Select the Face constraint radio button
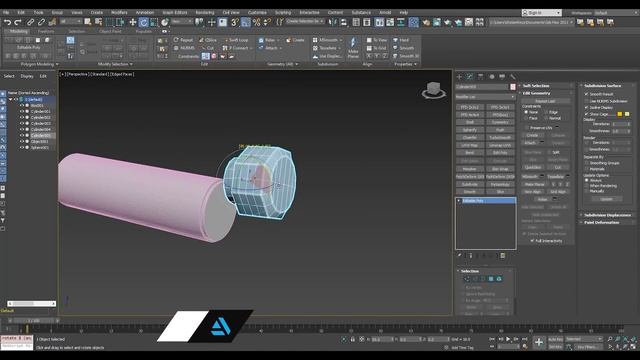This screenshot has width=640, height=360. [x=526, y=118]
